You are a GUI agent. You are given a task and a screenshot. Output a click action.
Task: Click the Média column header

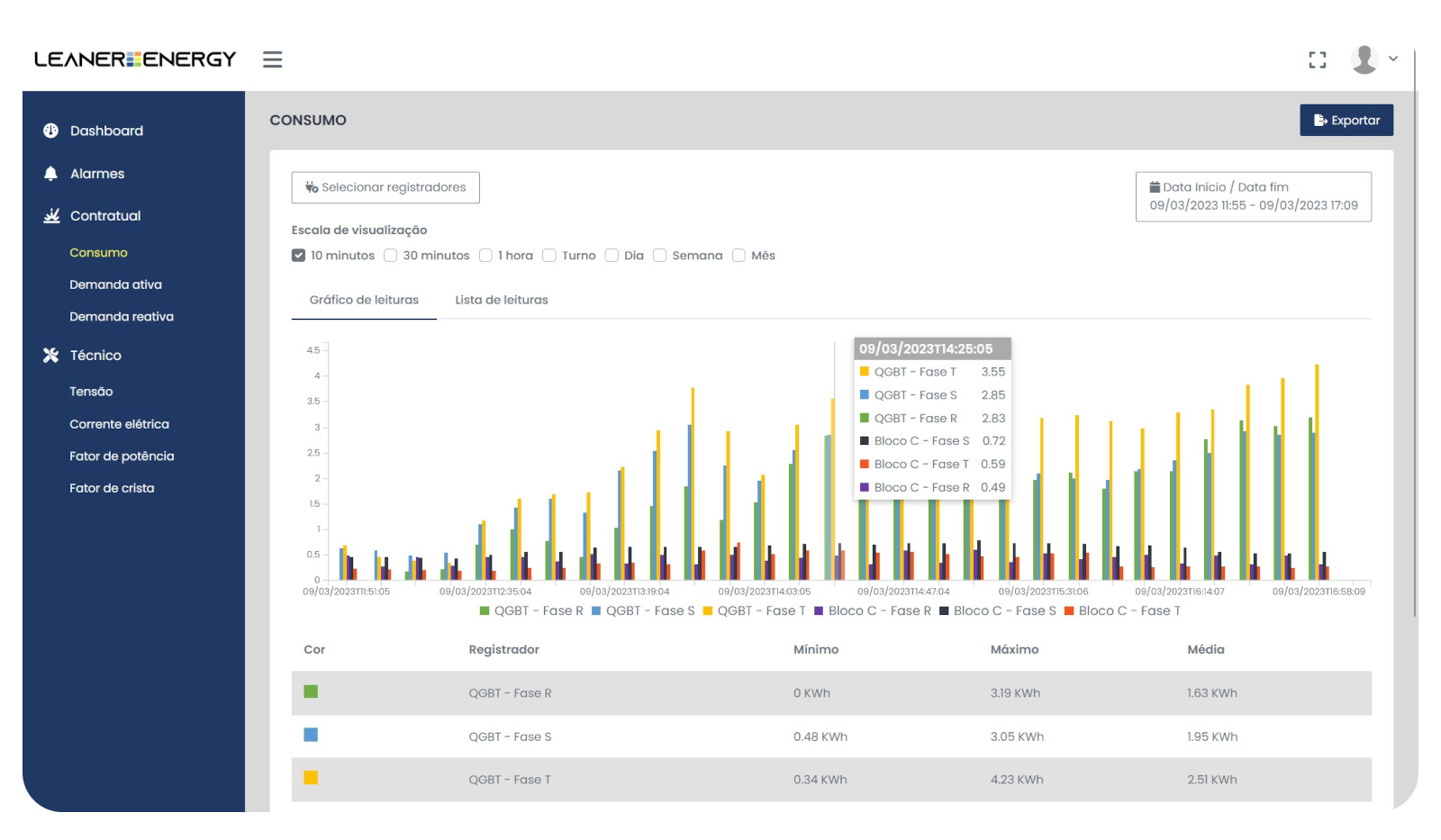[1205, 650]
